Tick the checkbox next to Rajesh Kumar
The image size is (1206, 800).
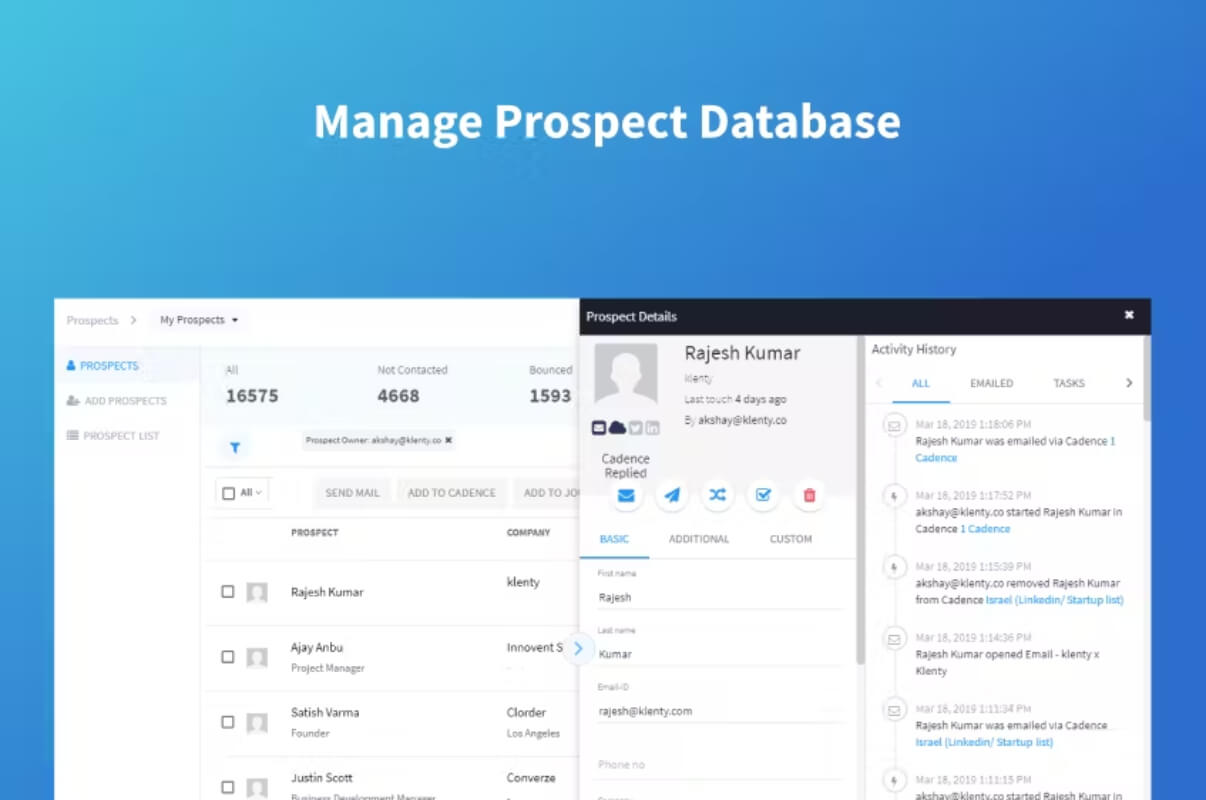pos(228,592)
